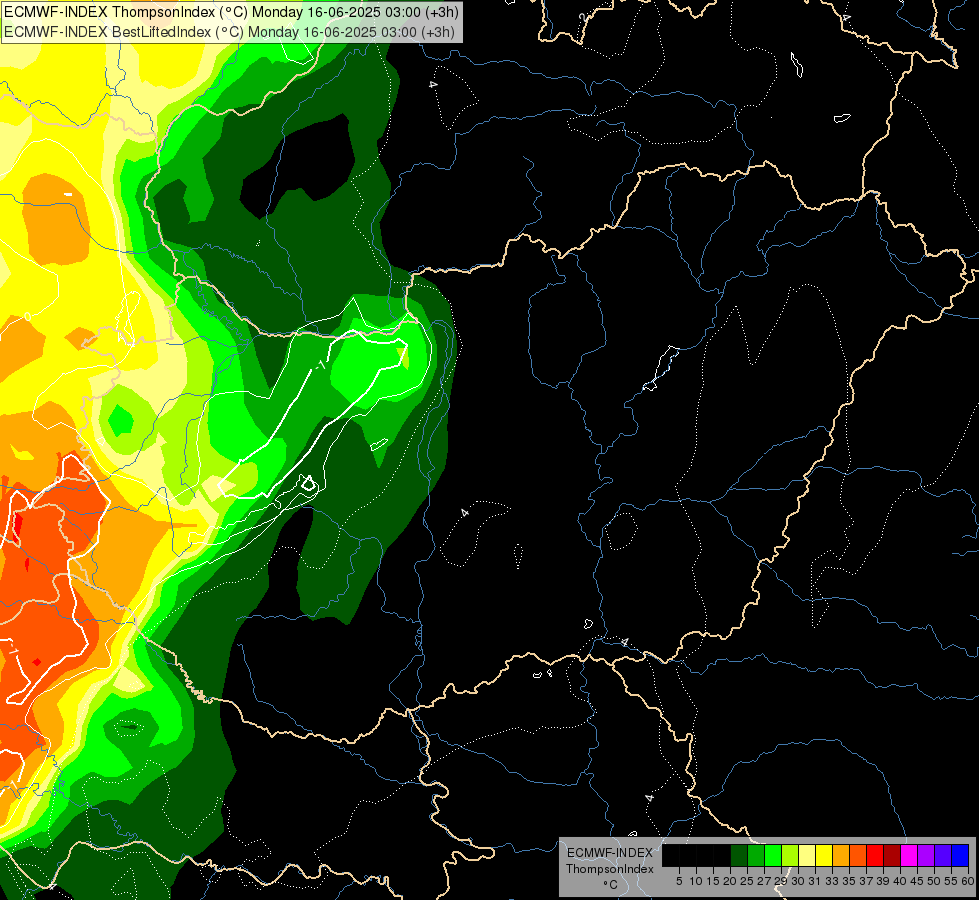This screenshot has width=979, height=900.
Task: Click the legend label 'ECMWF-INDEX'
Action: click(x=610, y=853)
